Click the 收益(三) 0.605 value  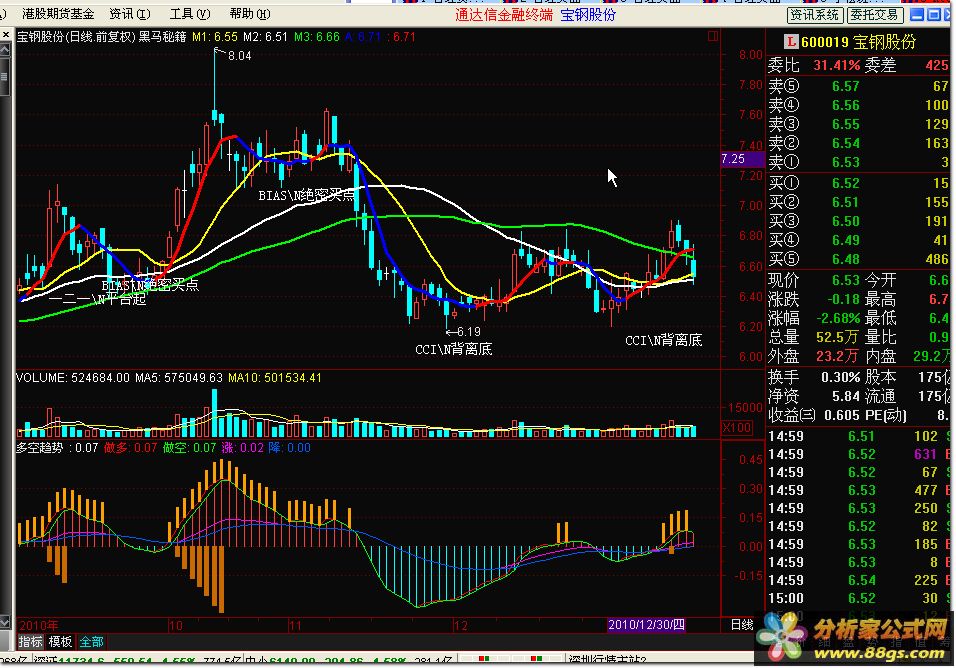841,415
